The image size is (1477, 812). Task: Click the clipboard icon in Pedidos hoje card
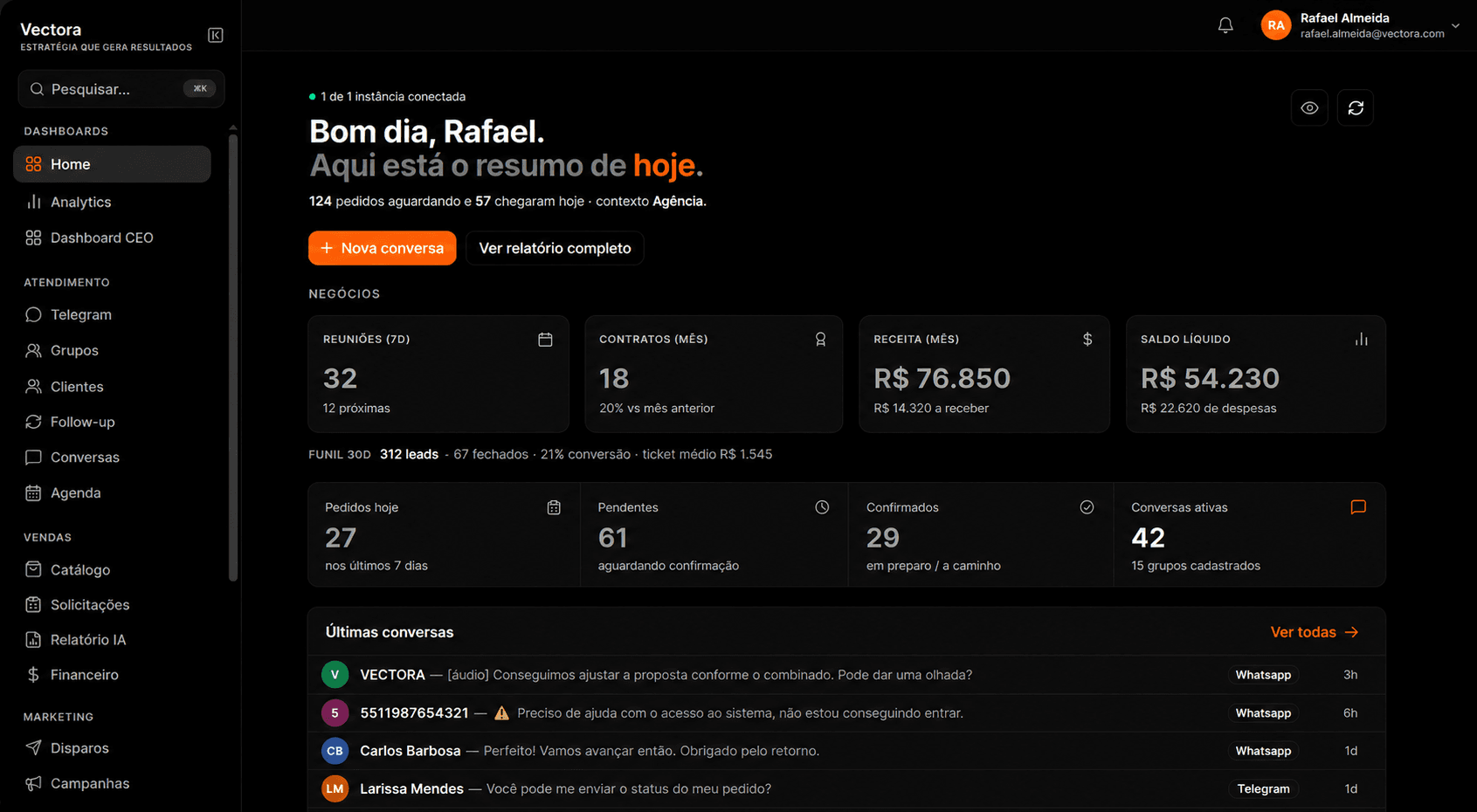pos(554,507)
